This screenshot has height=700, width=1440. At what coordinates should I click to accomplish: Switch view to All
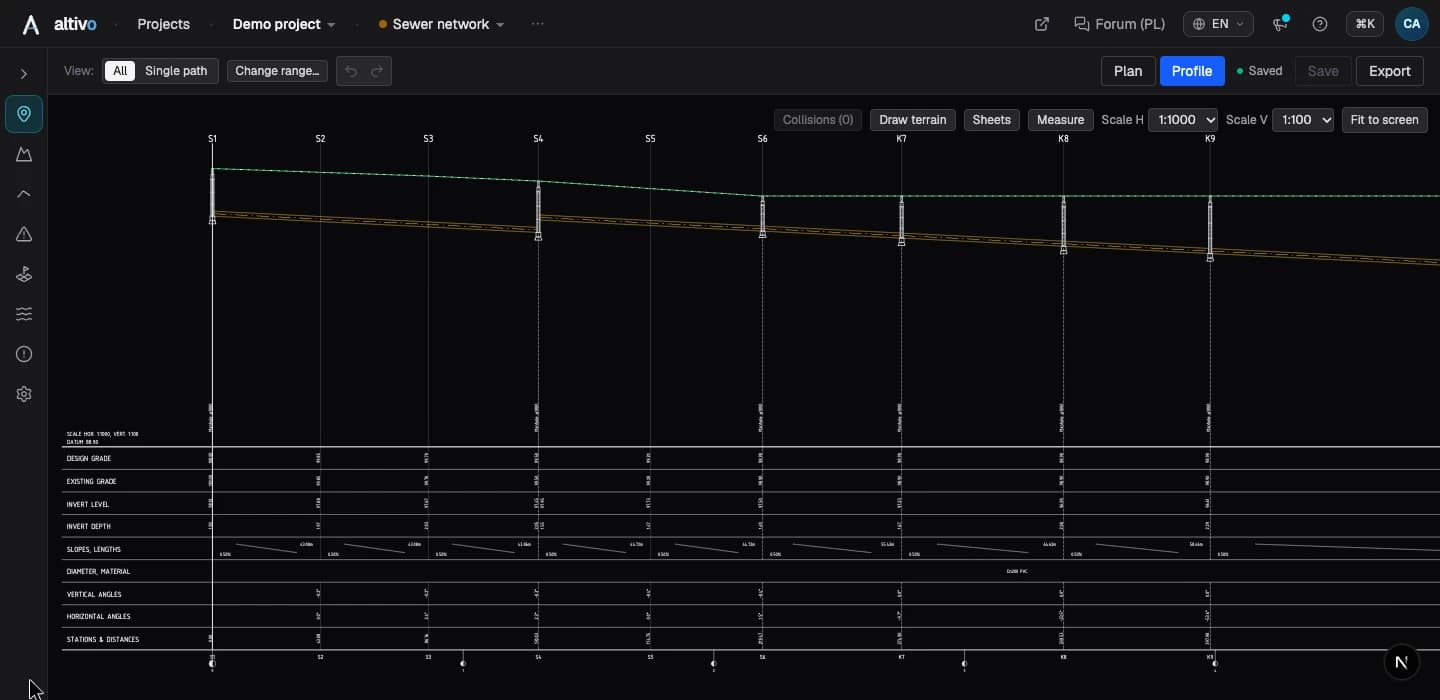tap(120, 71)
